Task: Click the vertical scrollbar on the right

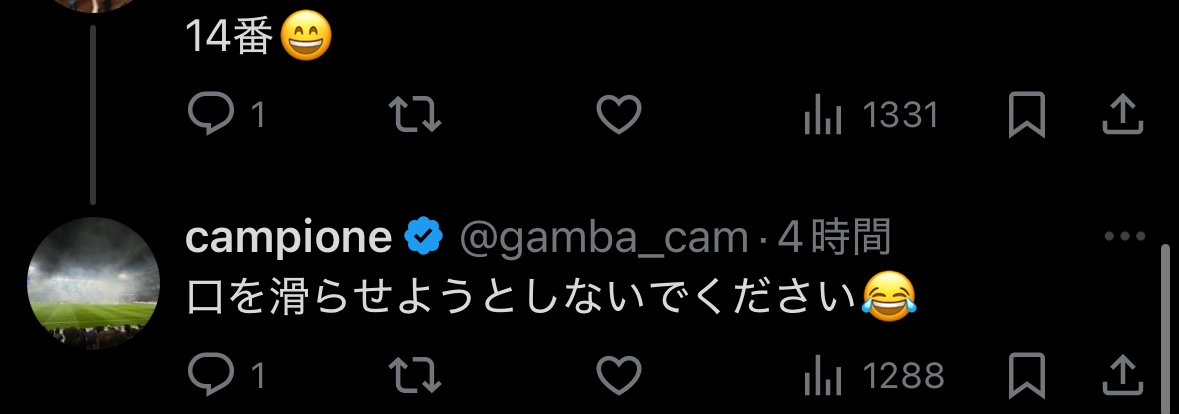Action: tap(1164, 330)
